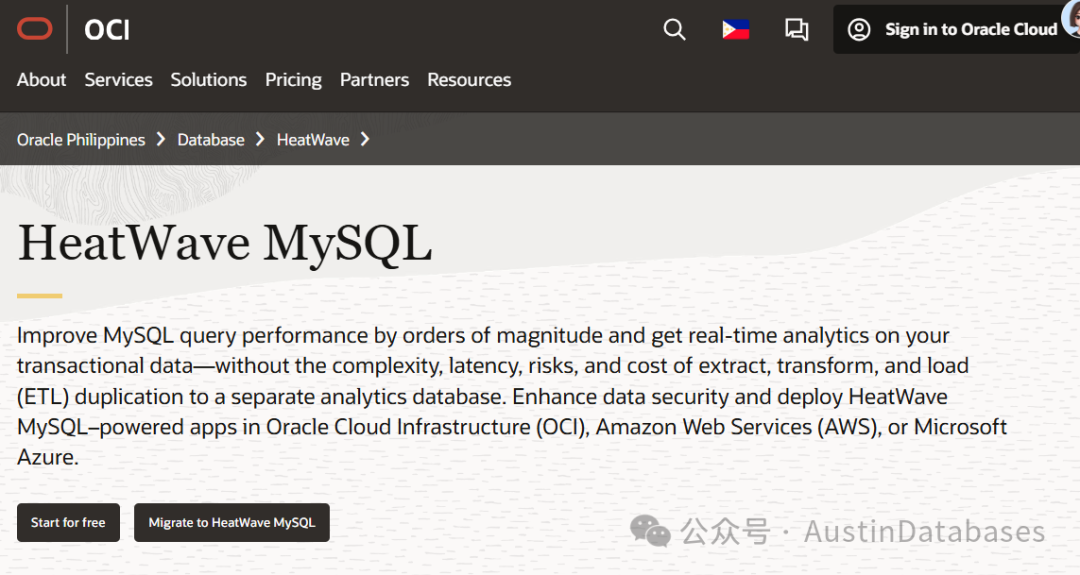Open the Pricing menu
Viewport: 1080px width, 575px height.
(293, 81)
